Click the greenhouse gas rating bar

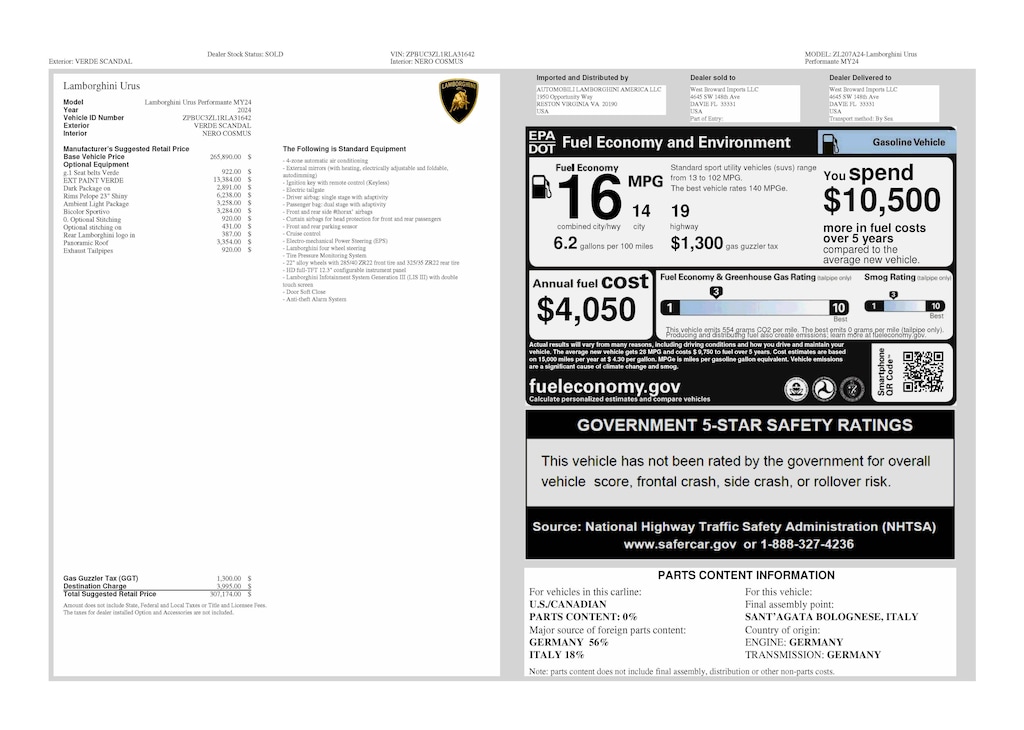click(x=754, y=308)
